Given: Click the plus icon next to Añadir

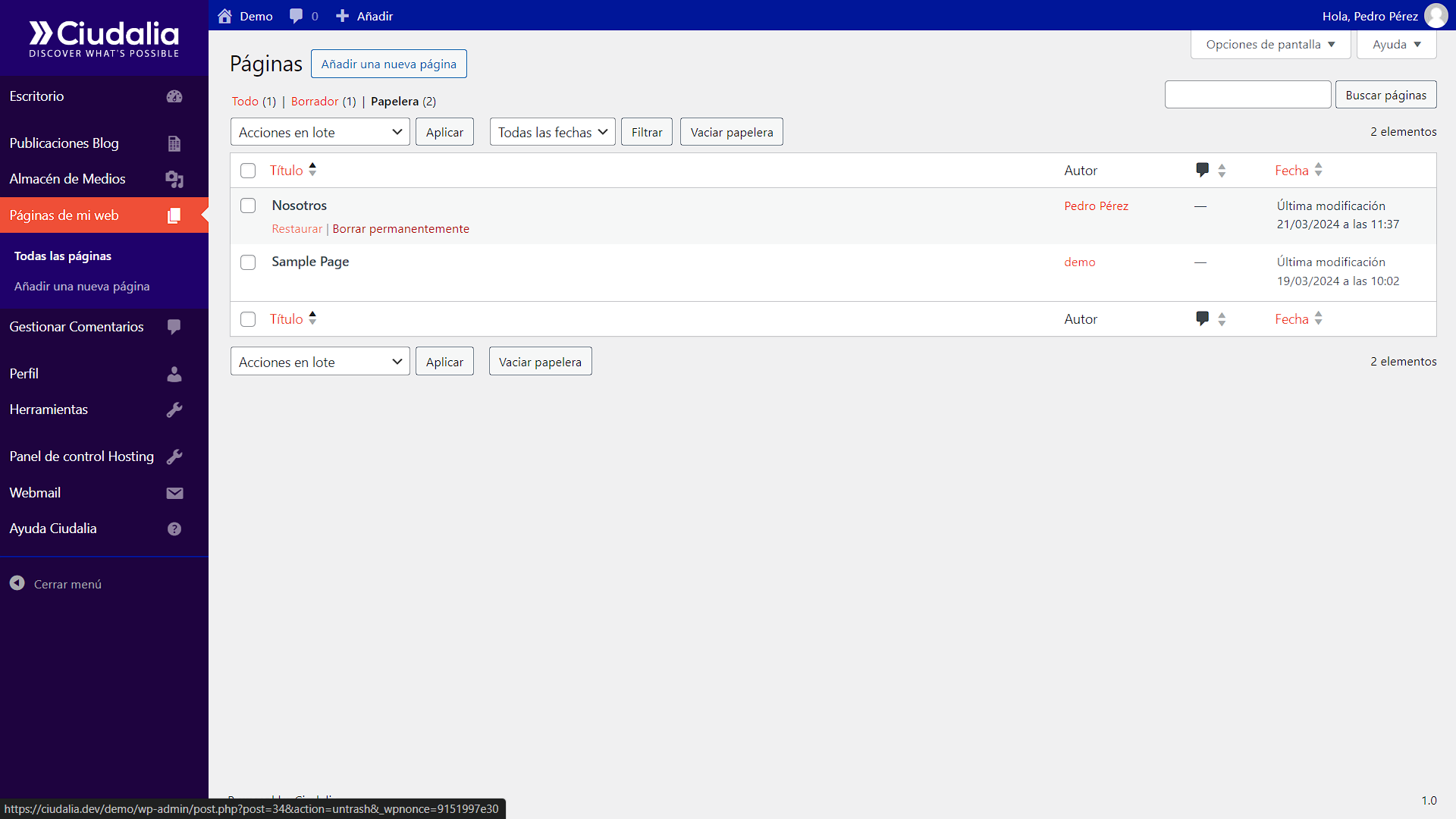Looking at the screenshot, I should tap(343, 16).
